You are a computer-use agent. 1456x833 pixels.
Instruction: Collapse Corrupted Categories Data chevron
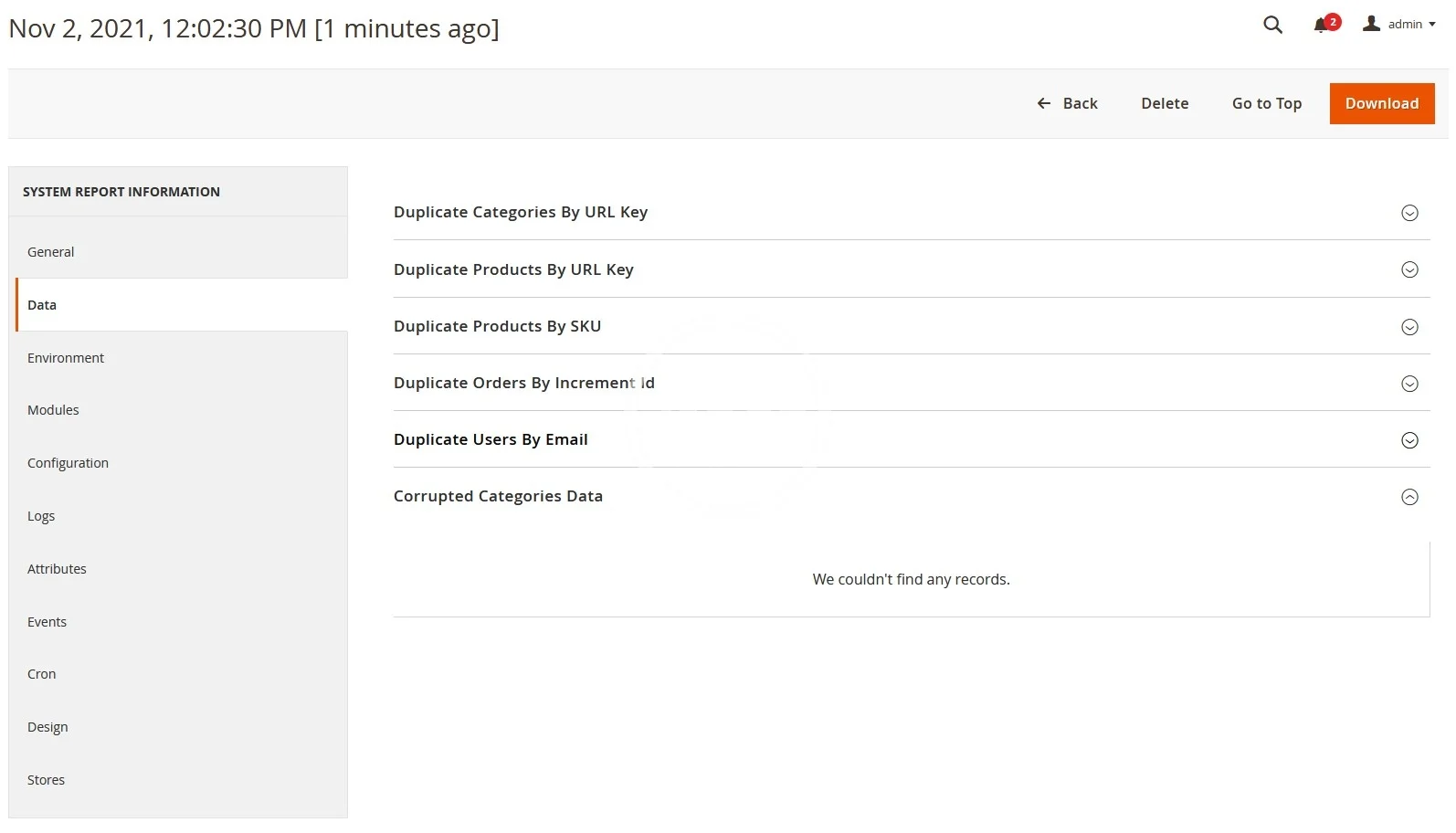point(1409,497)
